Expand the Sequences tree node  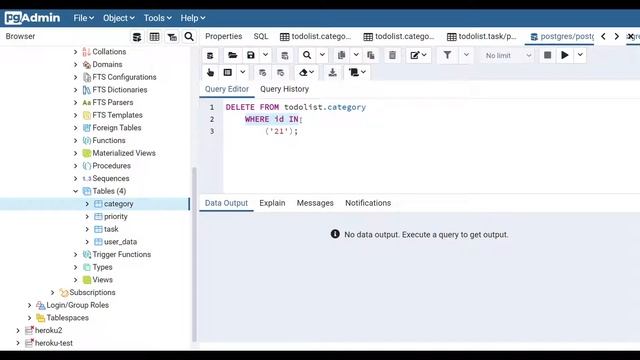point(76,178)
